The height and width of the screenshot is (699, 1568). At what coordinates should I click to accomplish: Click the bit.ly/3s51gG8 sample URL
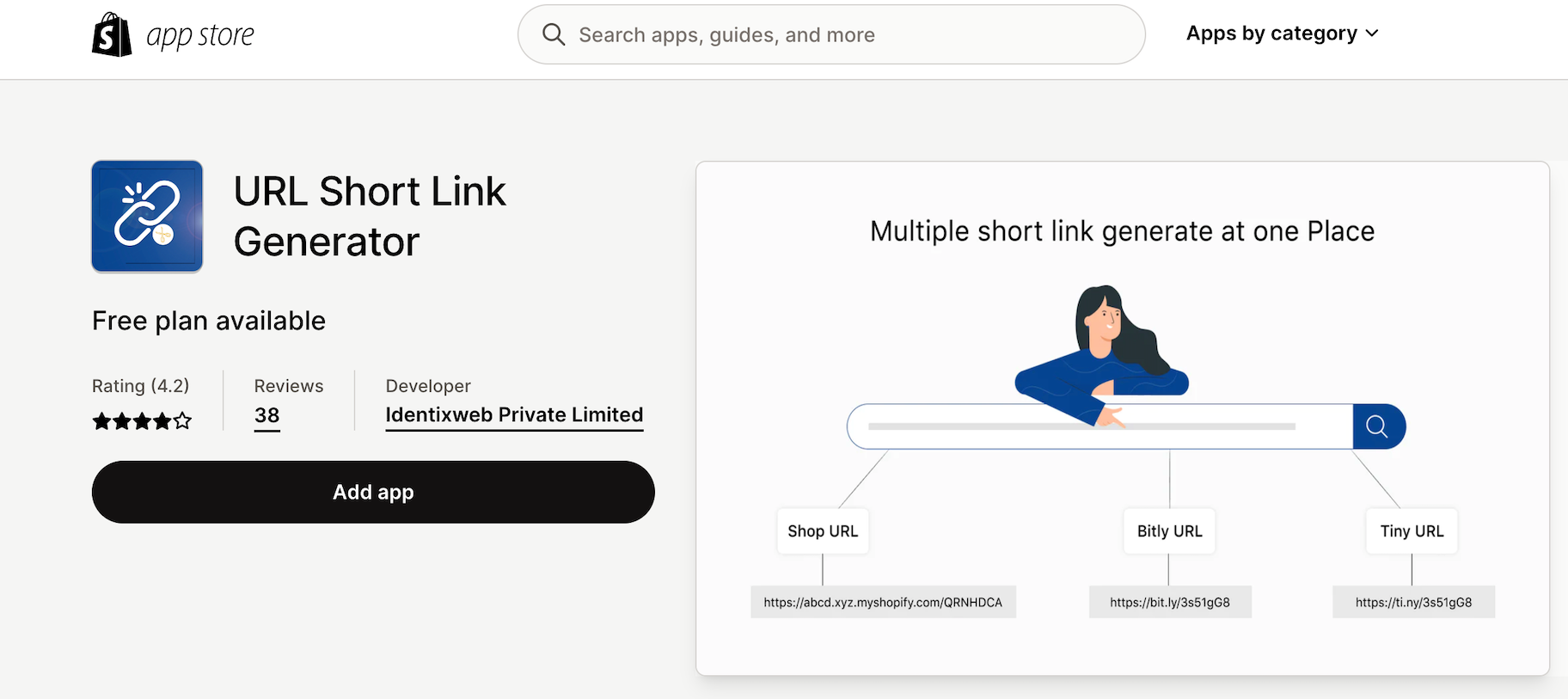pos(1170,602)
